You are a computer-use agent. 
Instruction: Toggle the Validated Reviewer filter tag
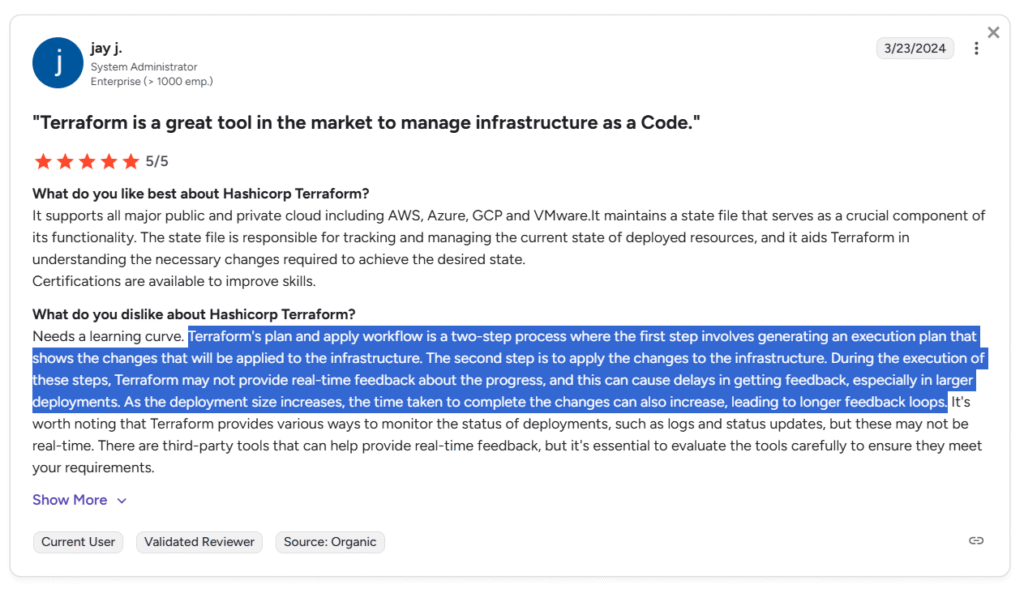pos(198,541)
